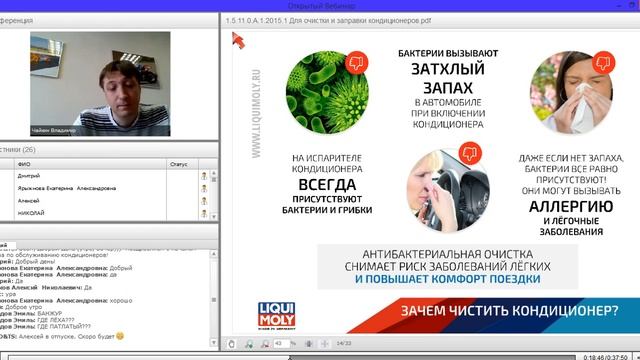Click the Liqui Moly logo on slide
640x360 pixels.
(x=277, y=316)
